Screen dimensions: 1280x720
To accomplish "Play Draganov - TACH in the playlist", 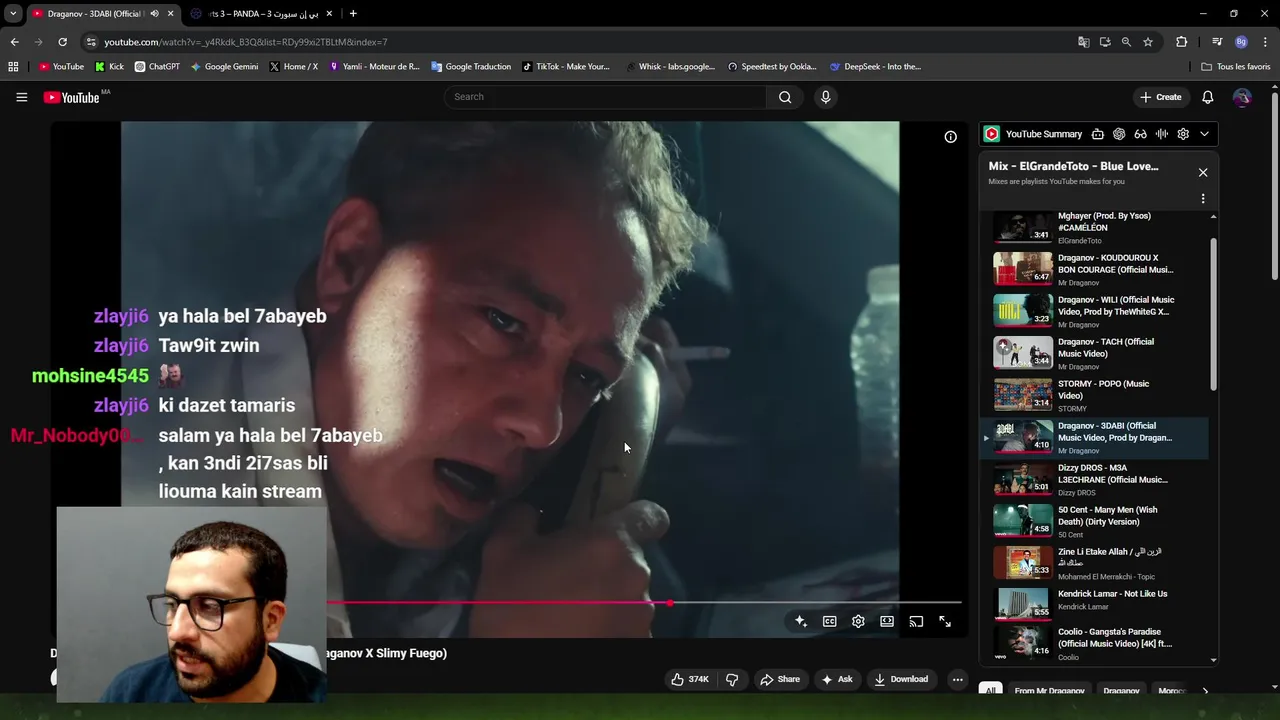I will pyautogui.click(x=1094, y=353).
